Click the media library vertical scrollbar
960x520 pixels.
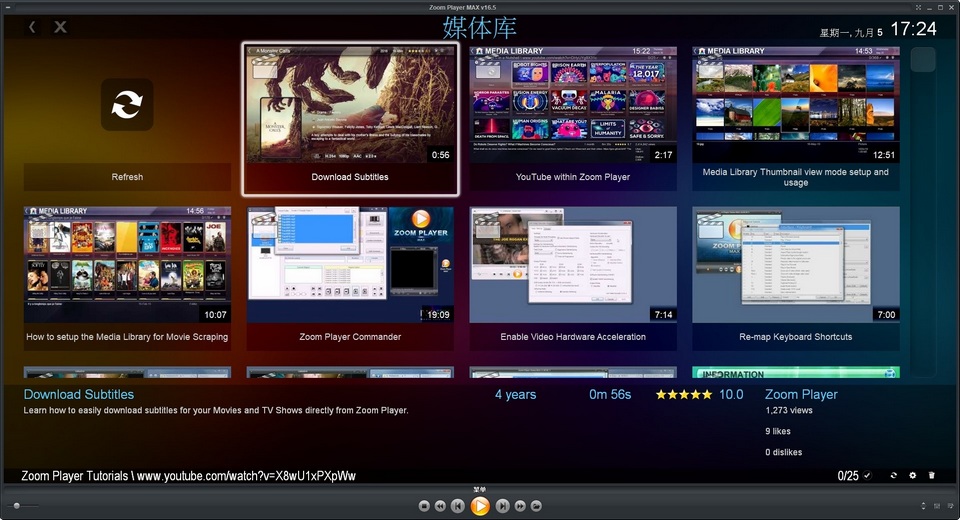pyautogui.click(x=922, y=200)
